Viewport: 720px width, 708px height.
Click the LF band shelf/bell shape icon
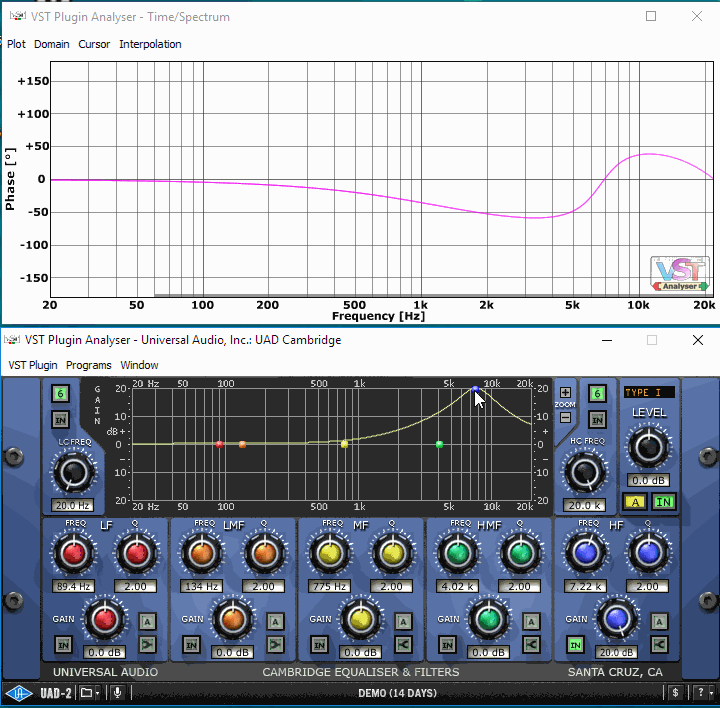(147, 645)
